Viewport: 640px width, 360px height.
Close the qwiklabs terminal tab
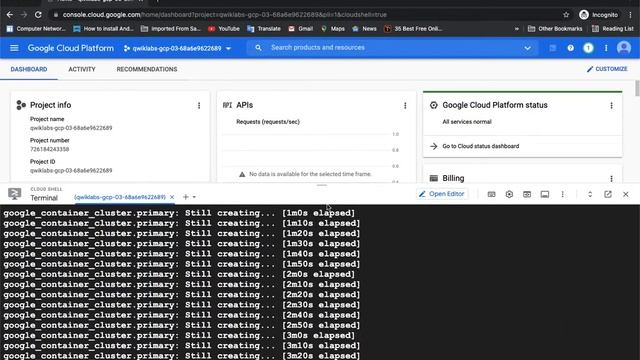coord(172,197)
